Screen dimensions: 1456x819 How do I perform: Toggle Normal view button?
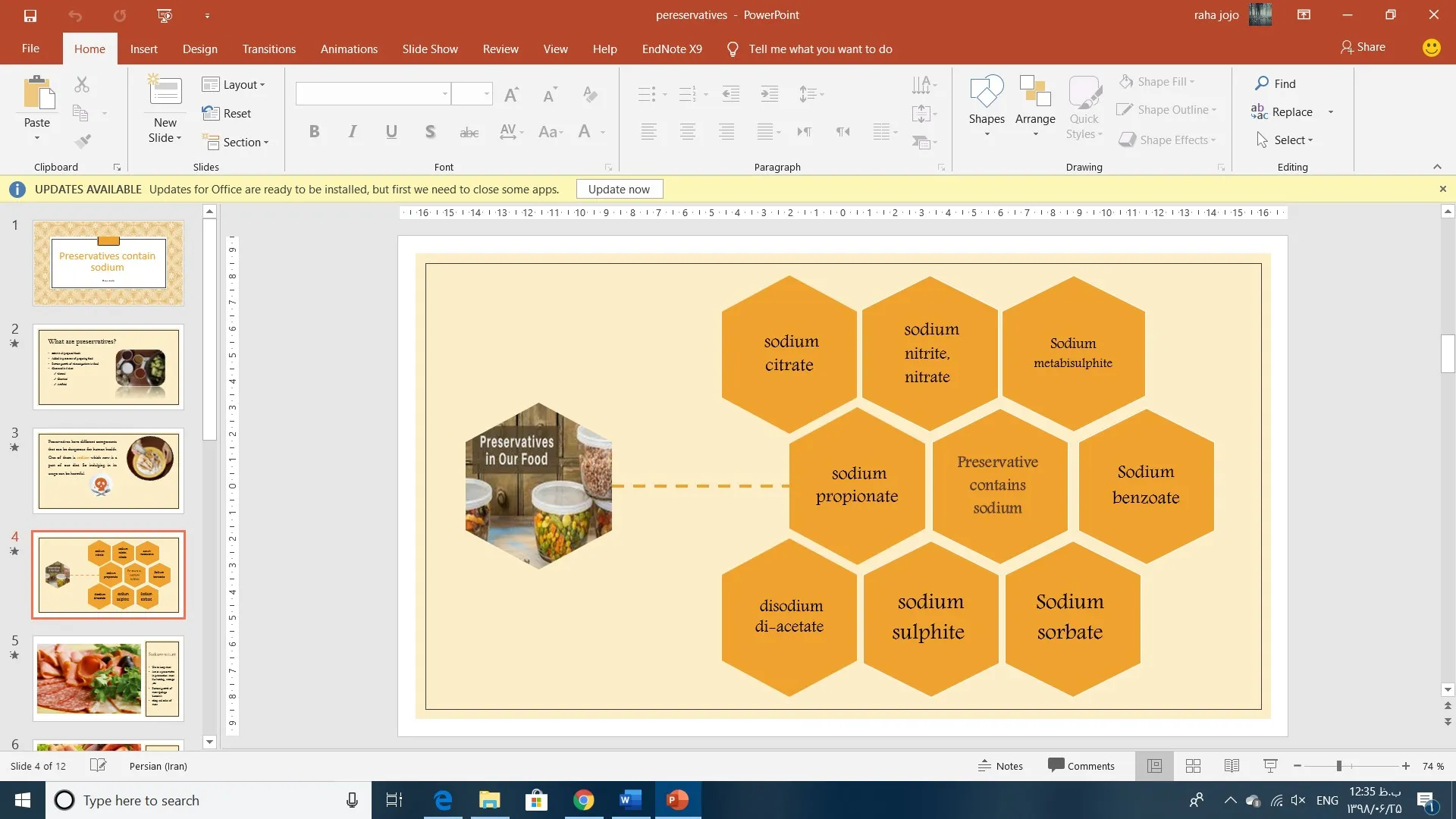coord(1154,766)
